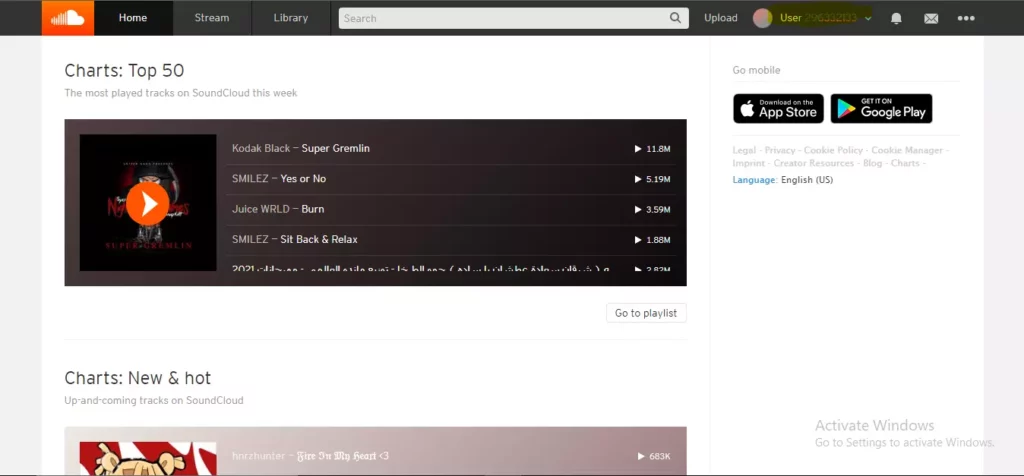Click the User name in the header
This screenshot has height=476, width=1024.
point(818,18)
